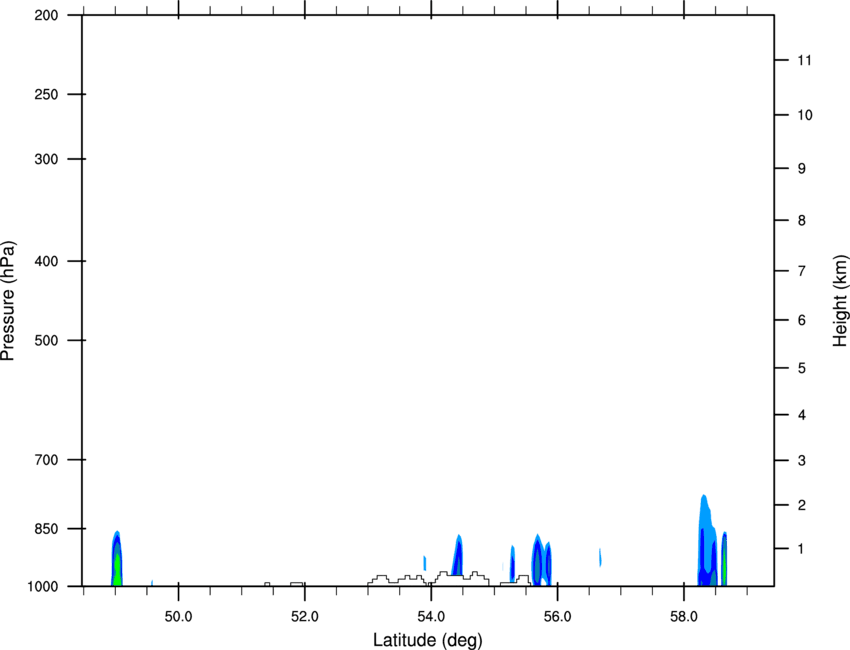Click the 500 pressure tick label
Image resolution: width=850 pixels, height=650 pixels.
tap(47, 340)
